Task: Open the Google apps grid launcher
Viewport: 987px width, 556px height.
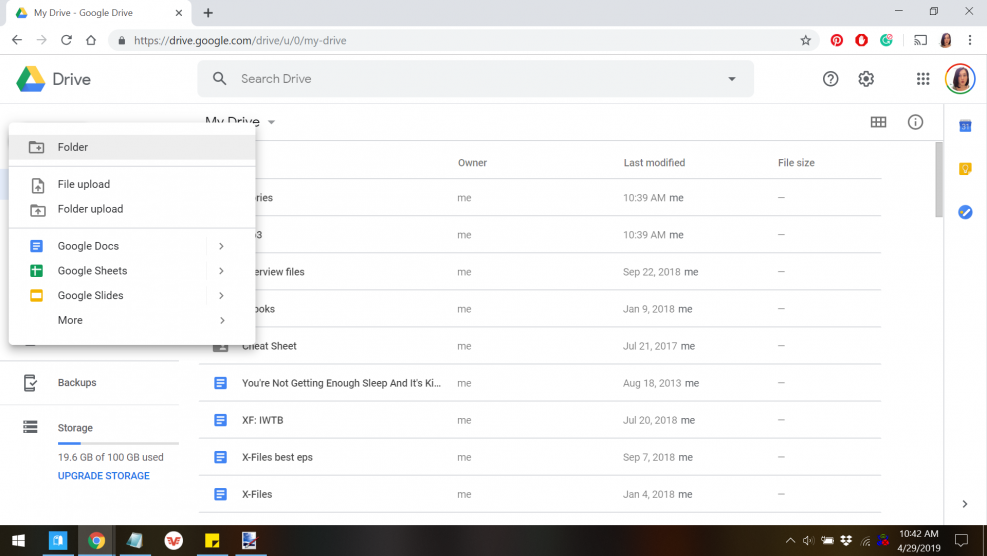Action: [x=923, y=79]
